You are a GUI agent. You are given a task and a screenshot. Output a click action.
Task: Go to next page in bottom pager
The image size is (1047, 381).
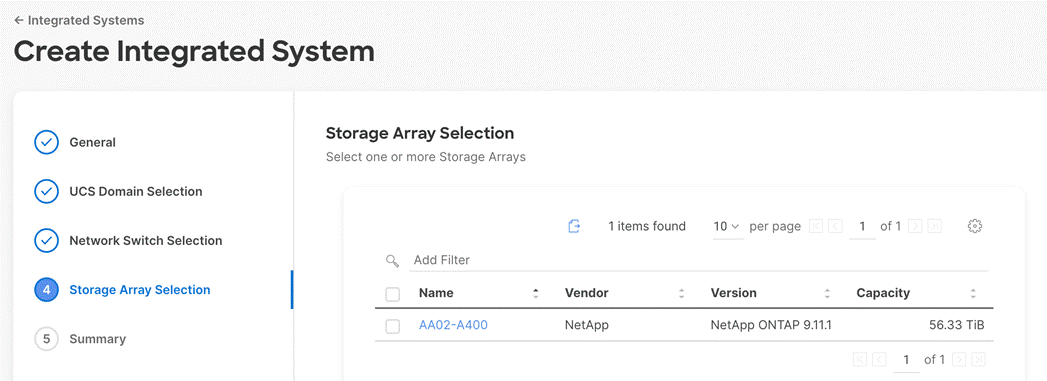coord(959,360)
